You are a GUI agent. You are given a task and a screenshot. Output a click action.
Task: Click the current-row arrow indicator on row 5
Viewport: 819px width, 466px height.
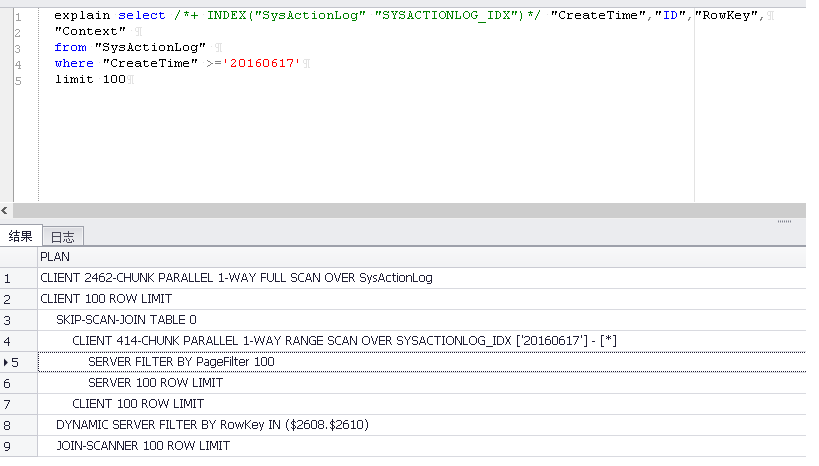(x=5, y=362)
